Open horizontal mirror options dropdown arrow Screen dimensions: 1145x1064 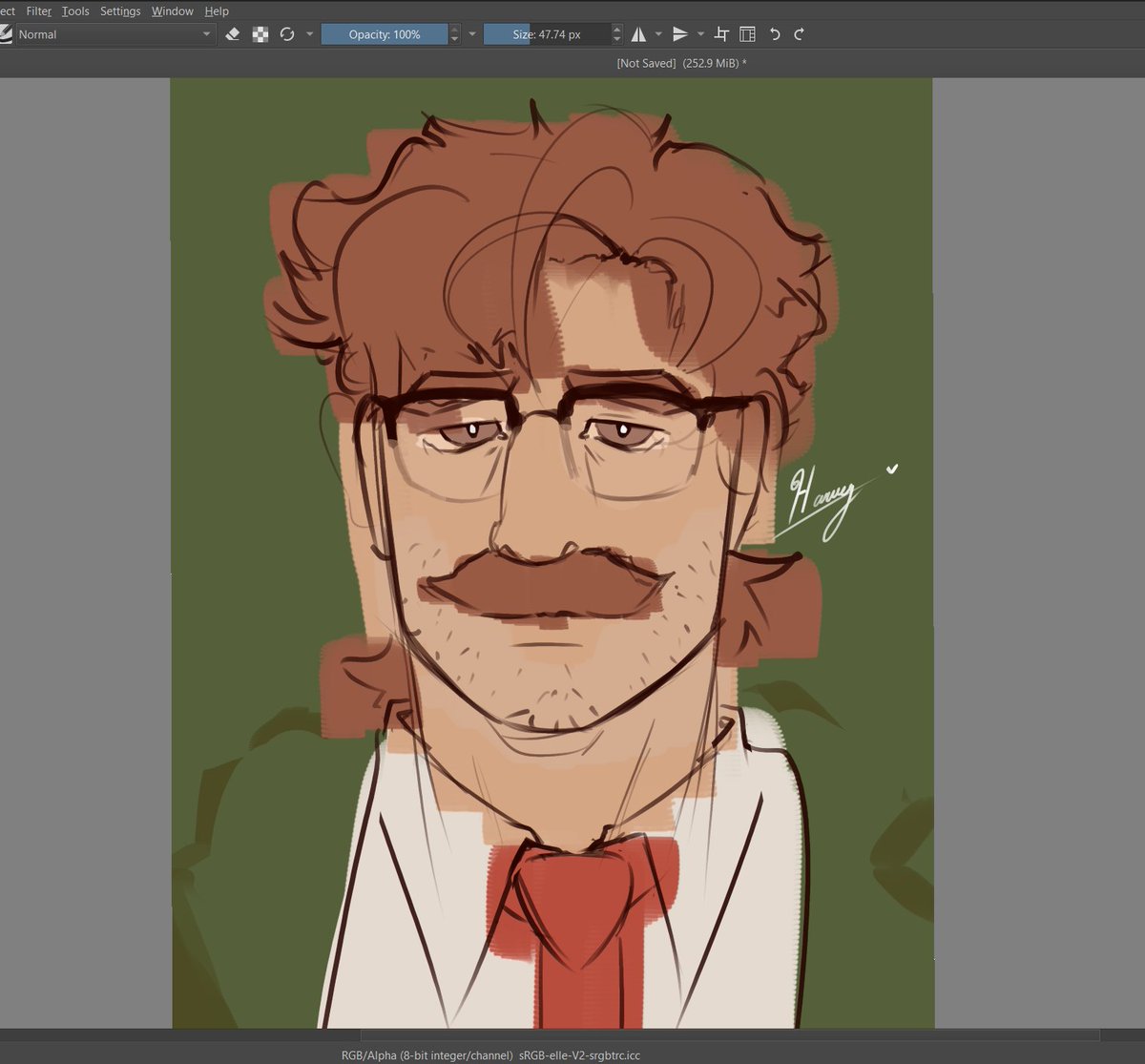658,34
